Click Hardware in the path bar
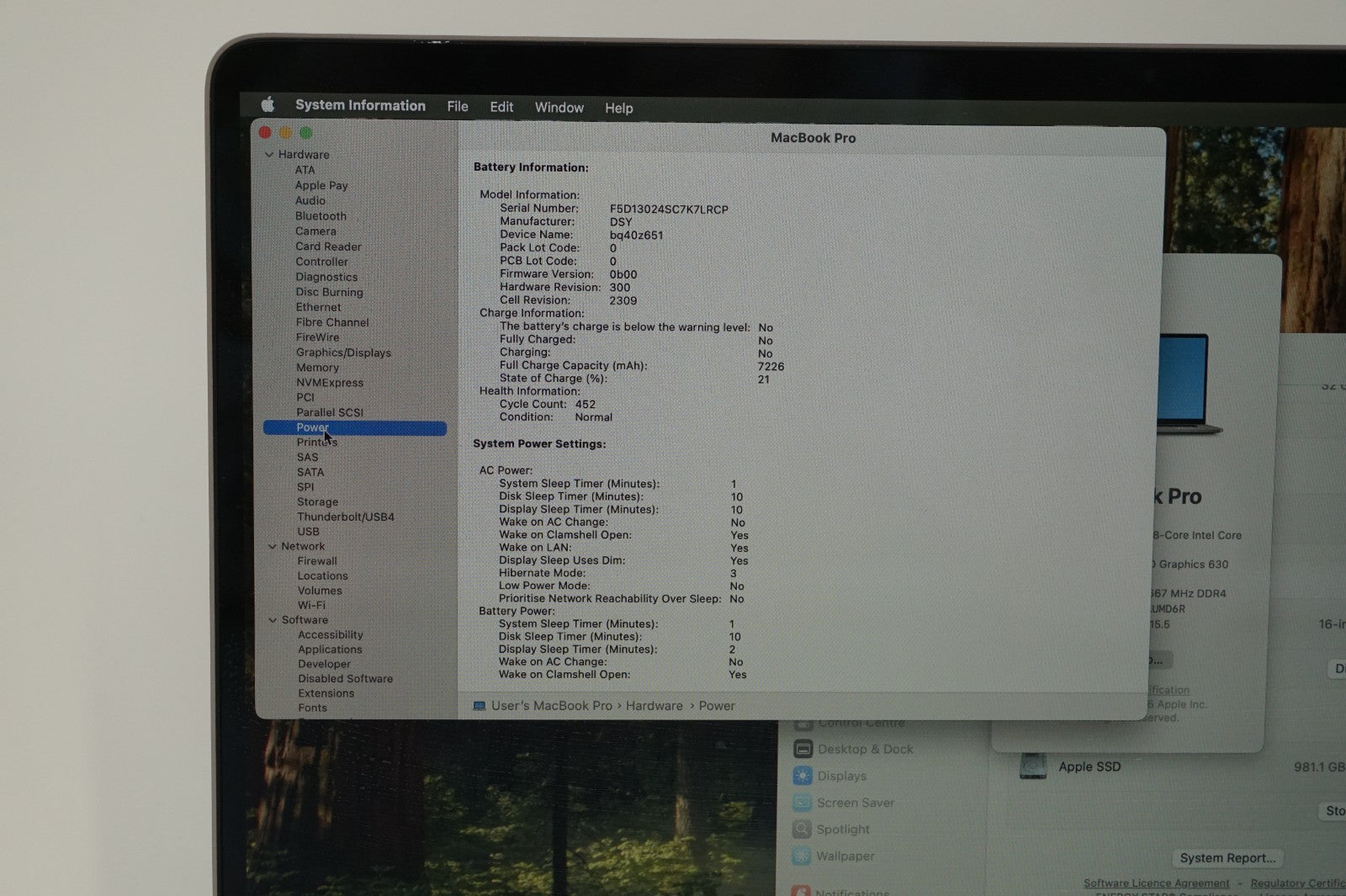This screenshot has height=896, width=1346. coord(654,706)
